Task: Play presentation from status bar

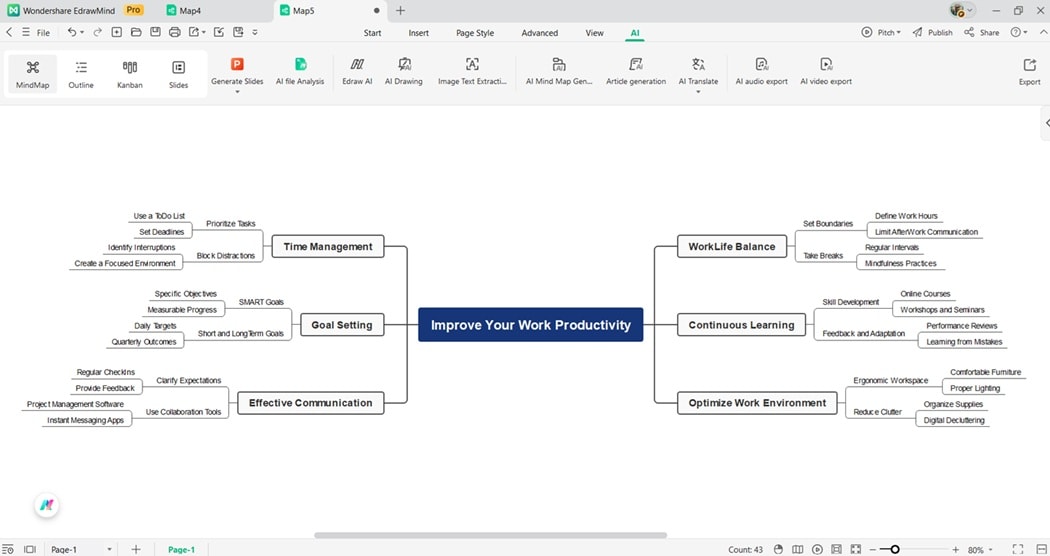Action: click(x=817, y=549)
